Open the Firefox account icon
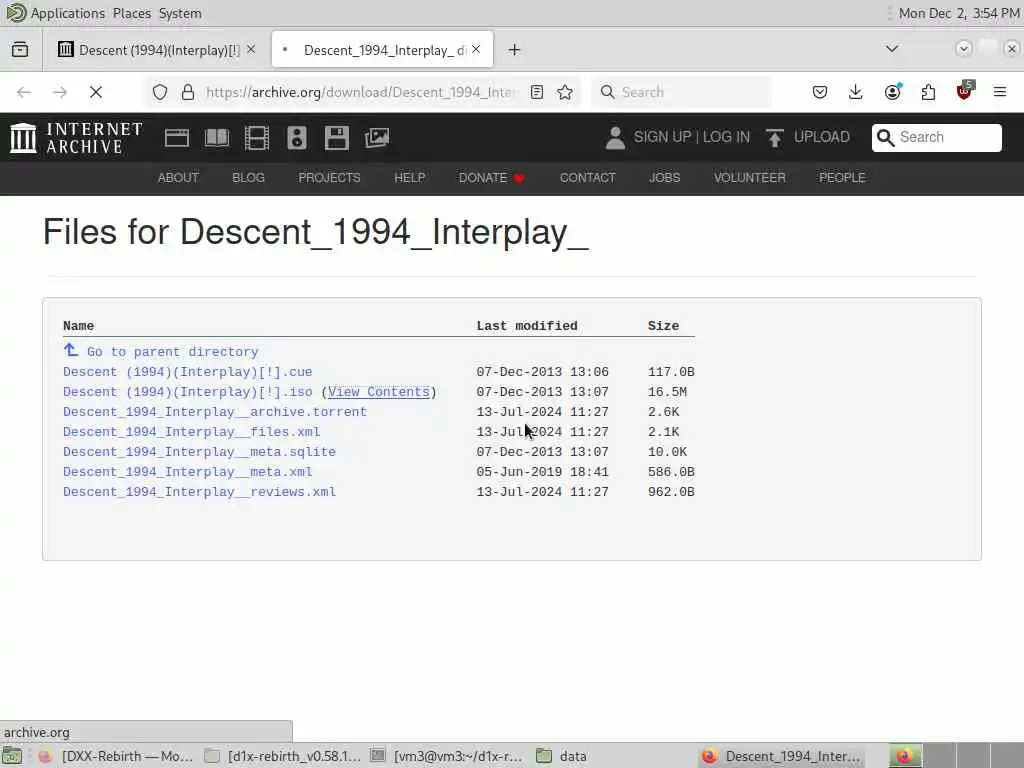The height and width of the screenshot is (768, 1024). pos(893,92)
